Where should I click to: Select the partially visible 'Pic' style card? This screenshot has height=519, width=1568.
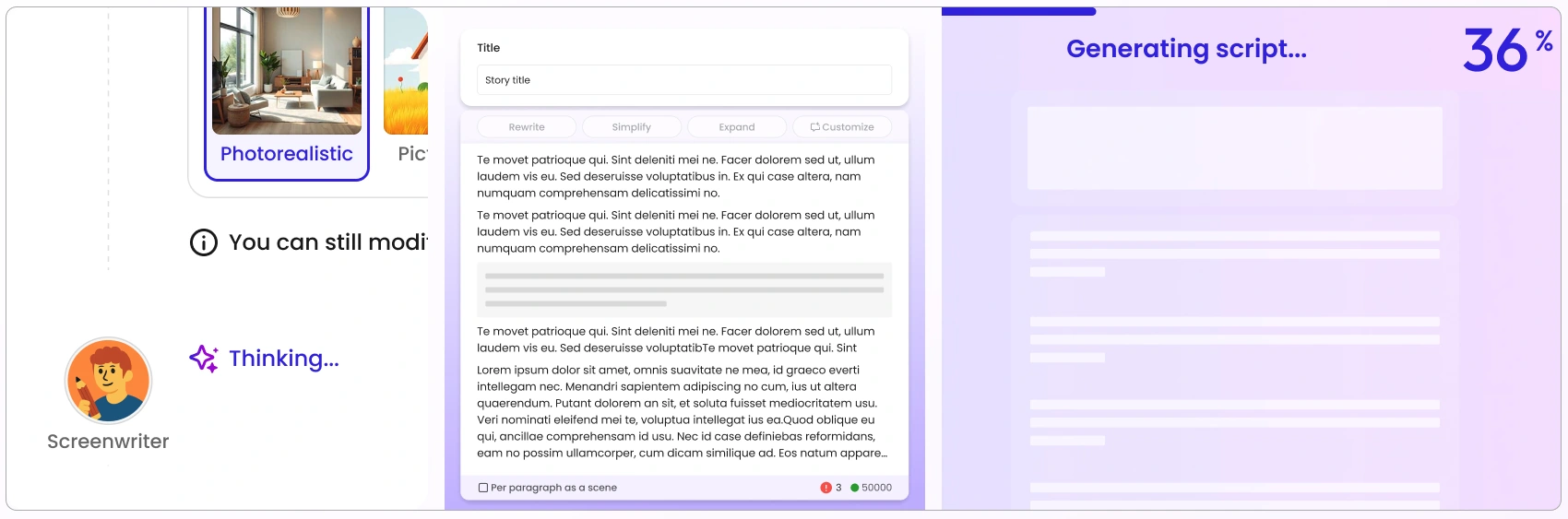coord(407,92)
